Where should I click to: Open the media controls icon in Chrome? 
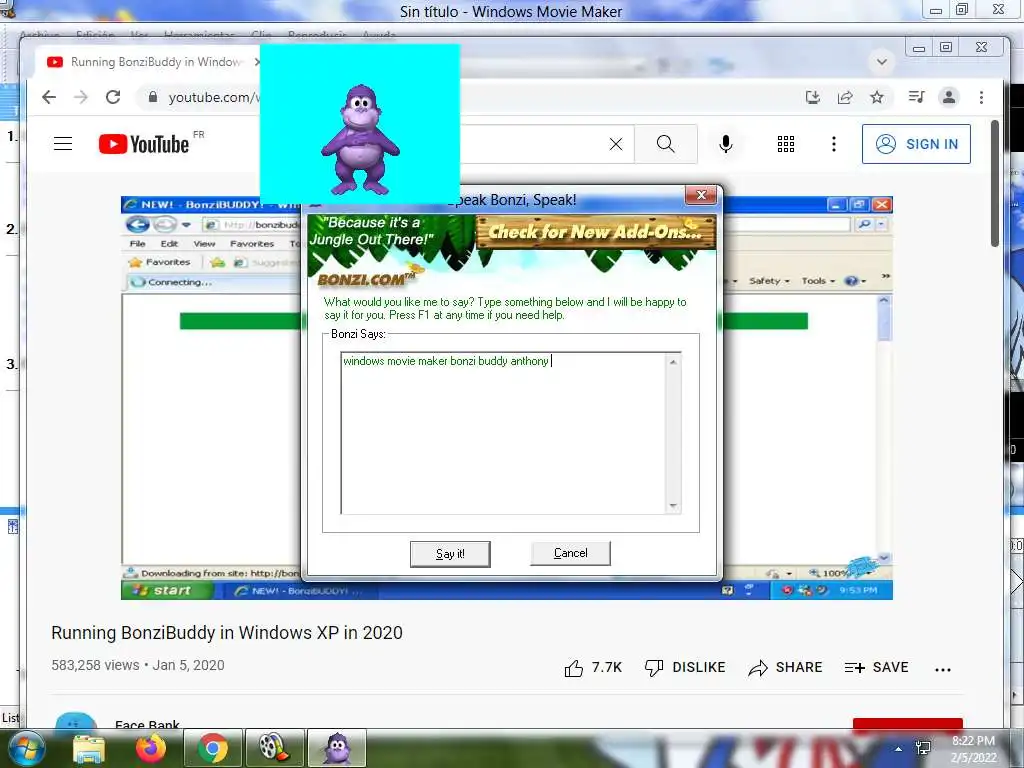[x=916, y=97]
